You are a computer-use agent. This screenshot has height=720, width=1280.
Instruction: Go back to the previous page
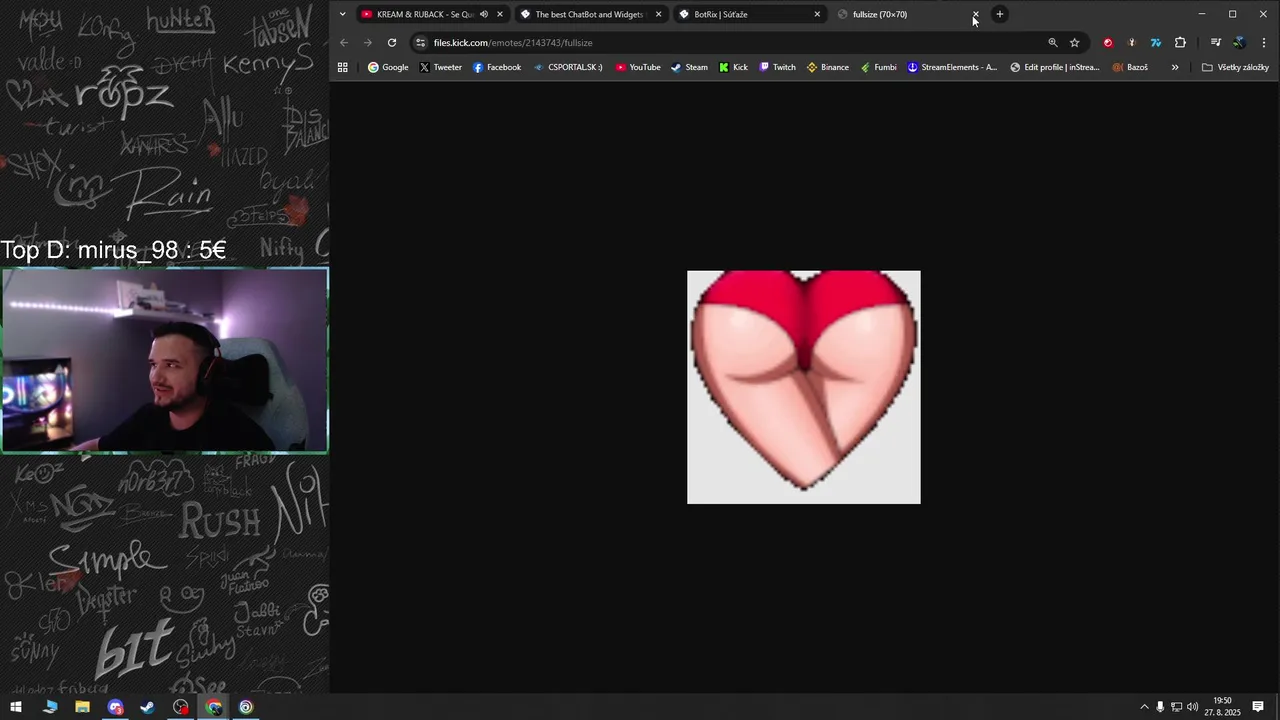(344, 43)
